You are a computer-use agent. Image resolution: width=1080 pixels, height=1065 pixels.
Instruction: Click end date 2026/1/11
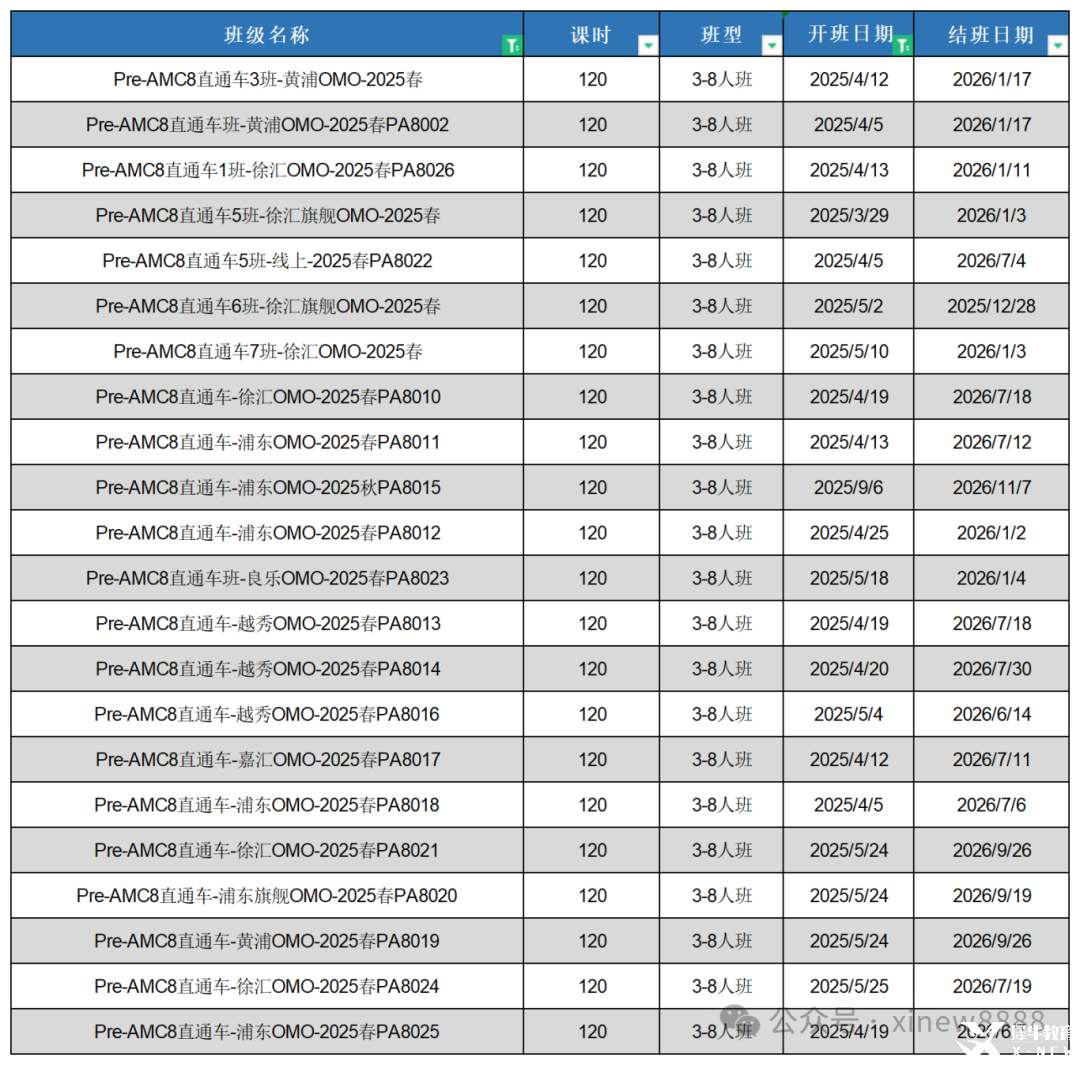tap(991, 170)
